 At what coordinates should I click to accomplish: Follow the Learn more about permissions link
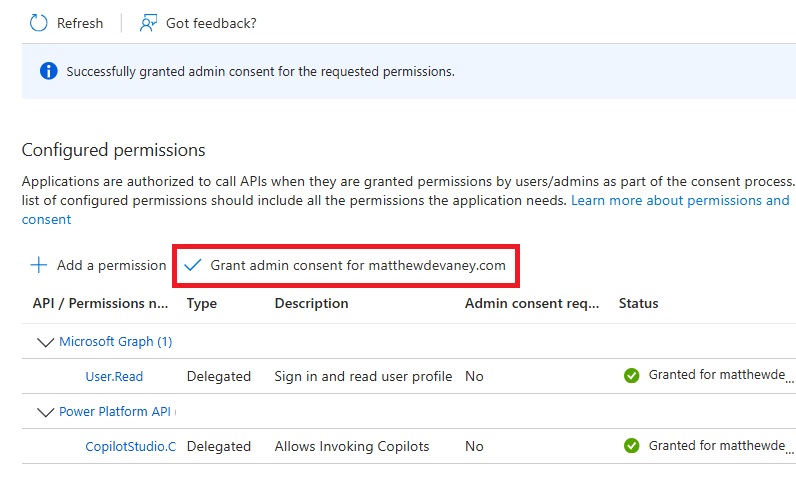point(679,200)
